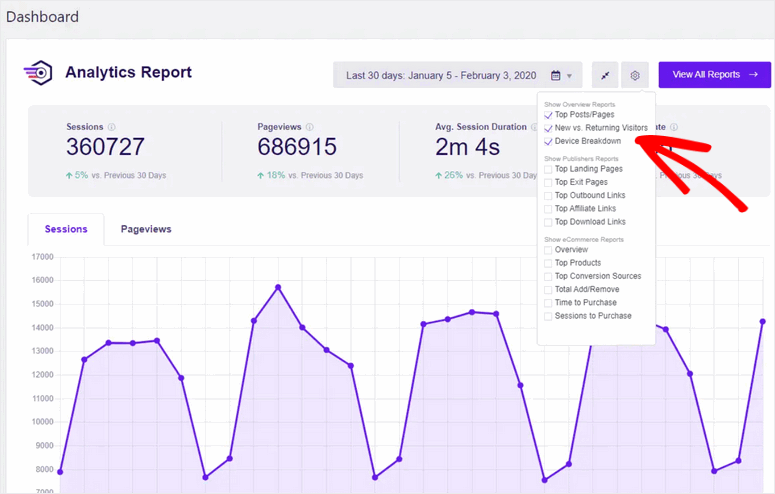Uncheck the Top Posts/Pages checkbox
Screen dimensions: 775x494
(x=548, y=115)
